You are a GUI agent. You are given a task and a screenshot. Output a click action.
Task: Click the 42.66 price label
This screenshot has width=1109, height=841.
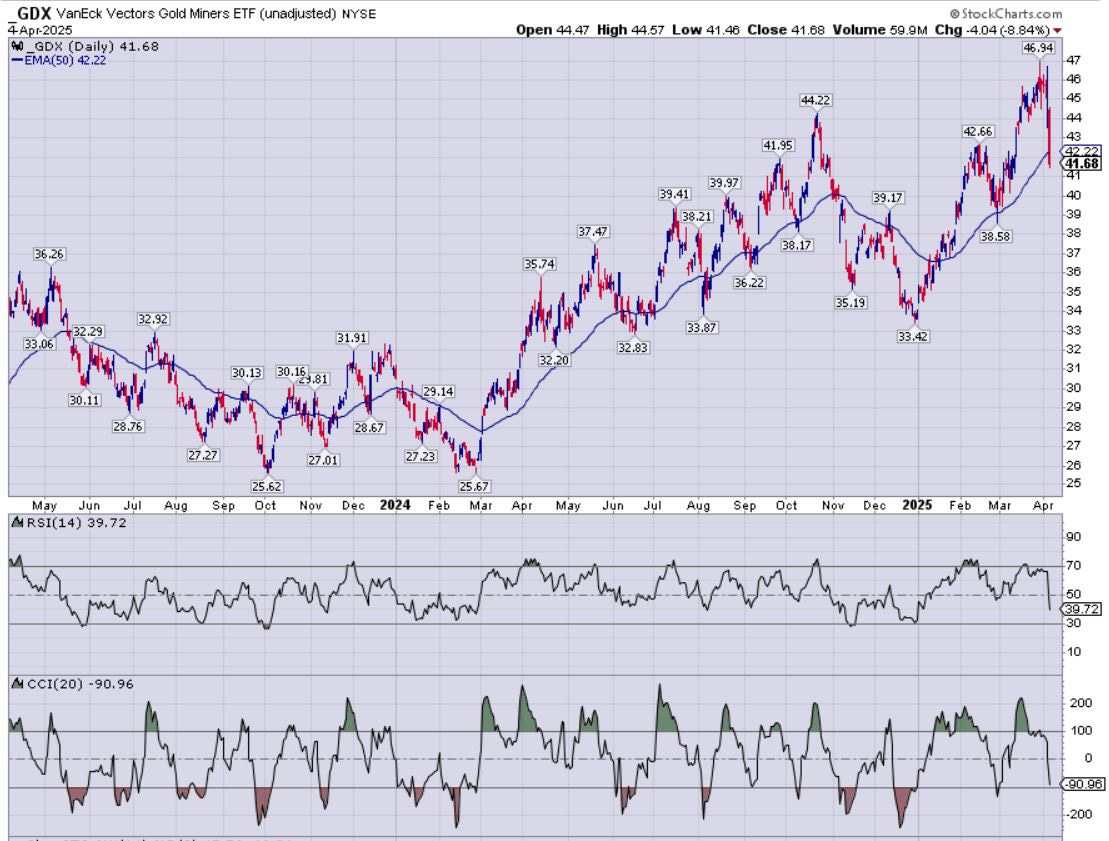coord(977,132)
